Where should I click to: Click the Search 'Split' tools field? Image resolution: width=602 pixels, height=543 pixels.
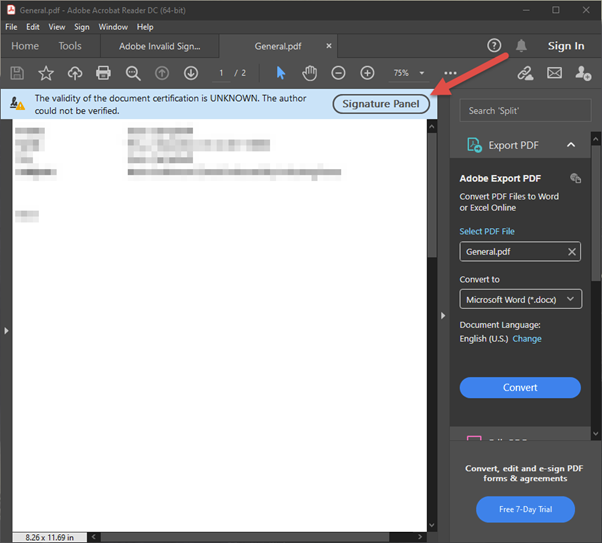(525, 111)
